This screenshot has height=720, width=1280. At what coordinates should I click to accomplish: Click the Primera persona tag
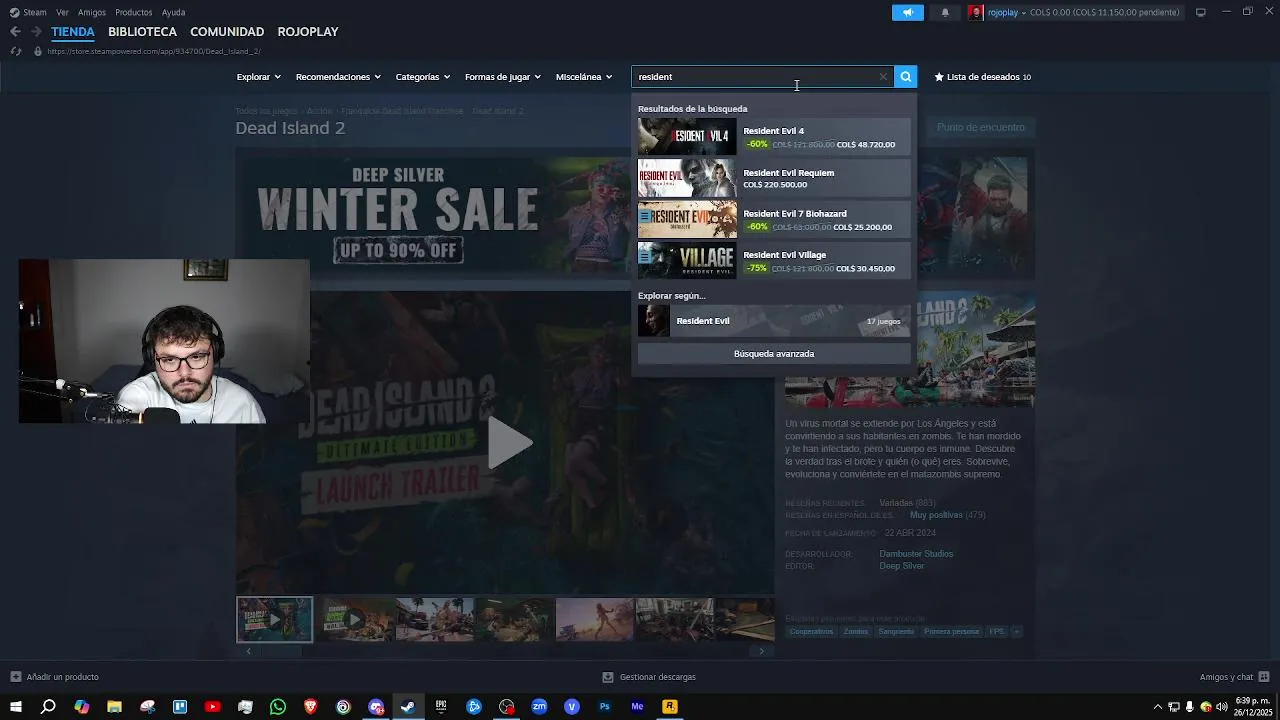click(x=952, y=632)
